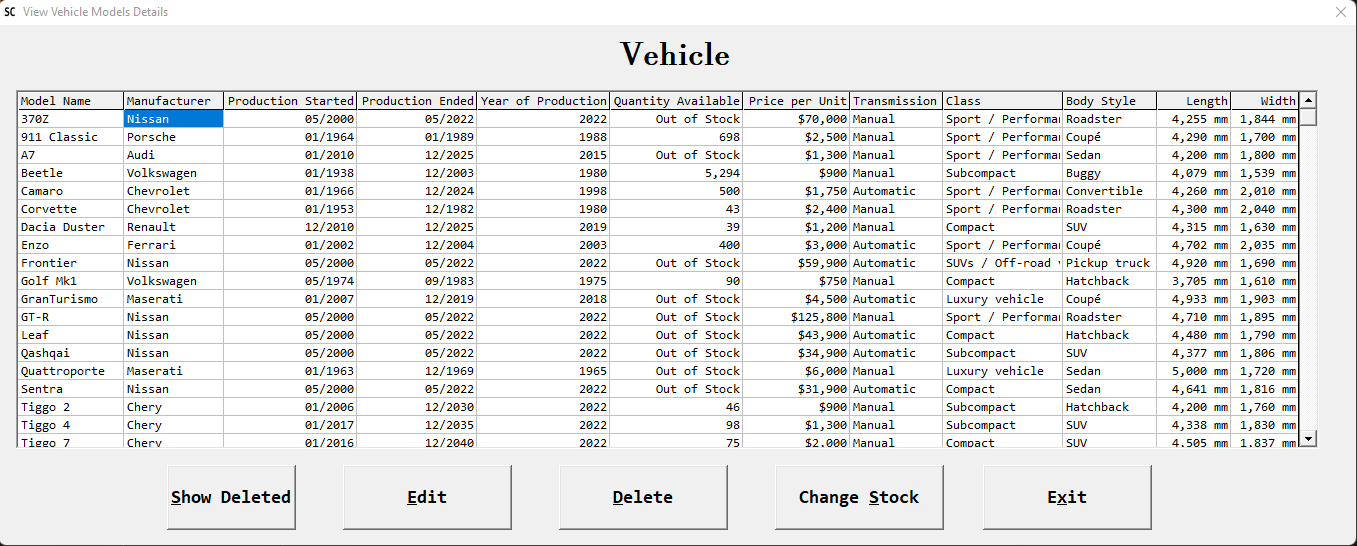Click the Manufacturer column header
This screenshot has height=546, width=1357.
174,101
